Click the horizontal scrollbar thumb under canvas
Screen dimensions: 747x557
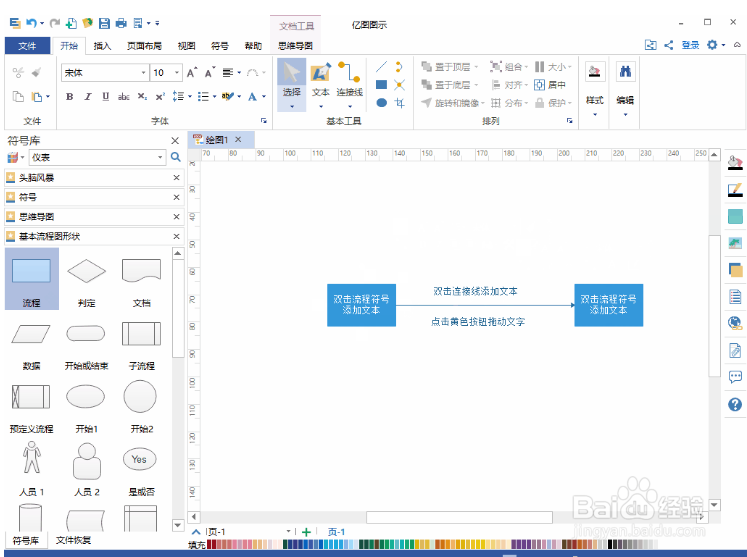click(459, 517)
